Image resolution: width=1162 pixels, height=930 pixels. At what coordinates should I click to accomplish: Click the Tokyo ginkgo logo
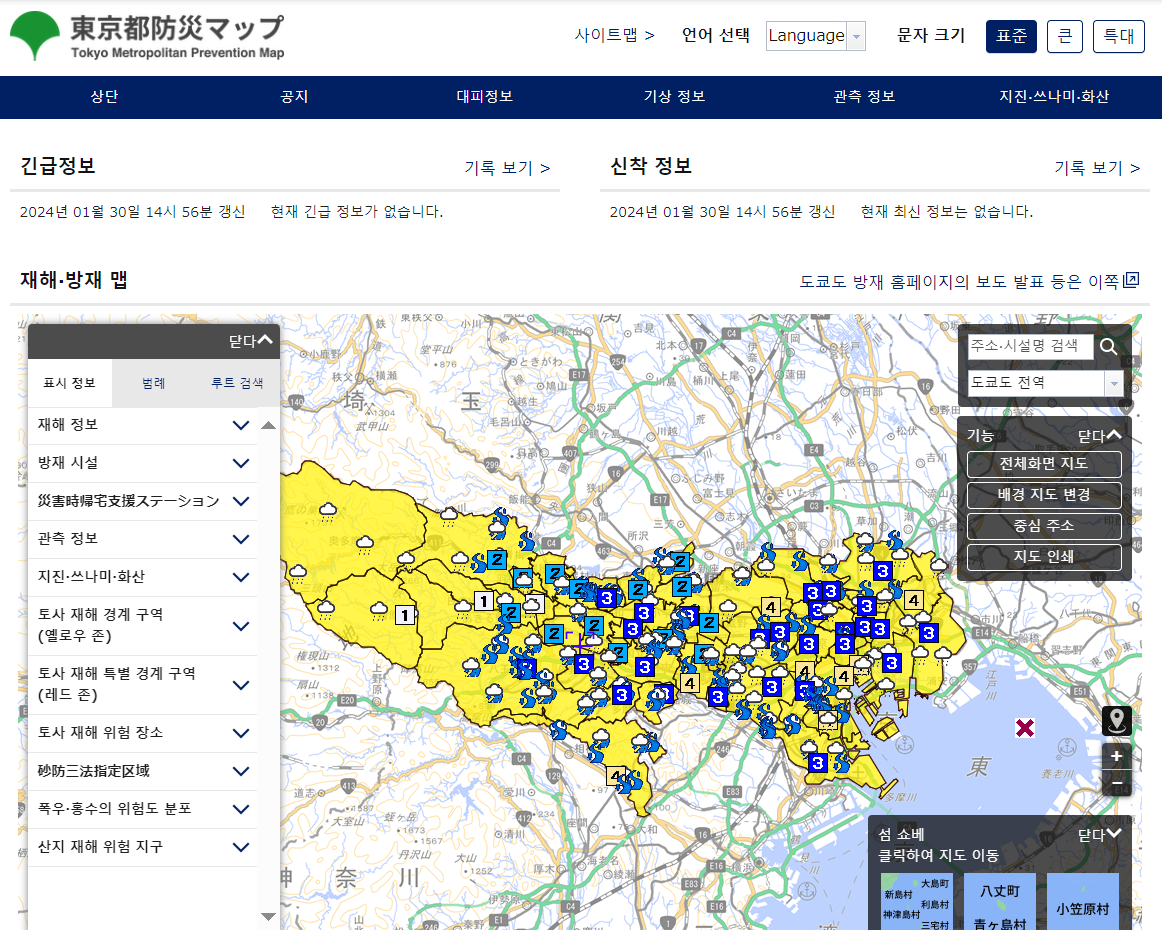pos(35,37)
